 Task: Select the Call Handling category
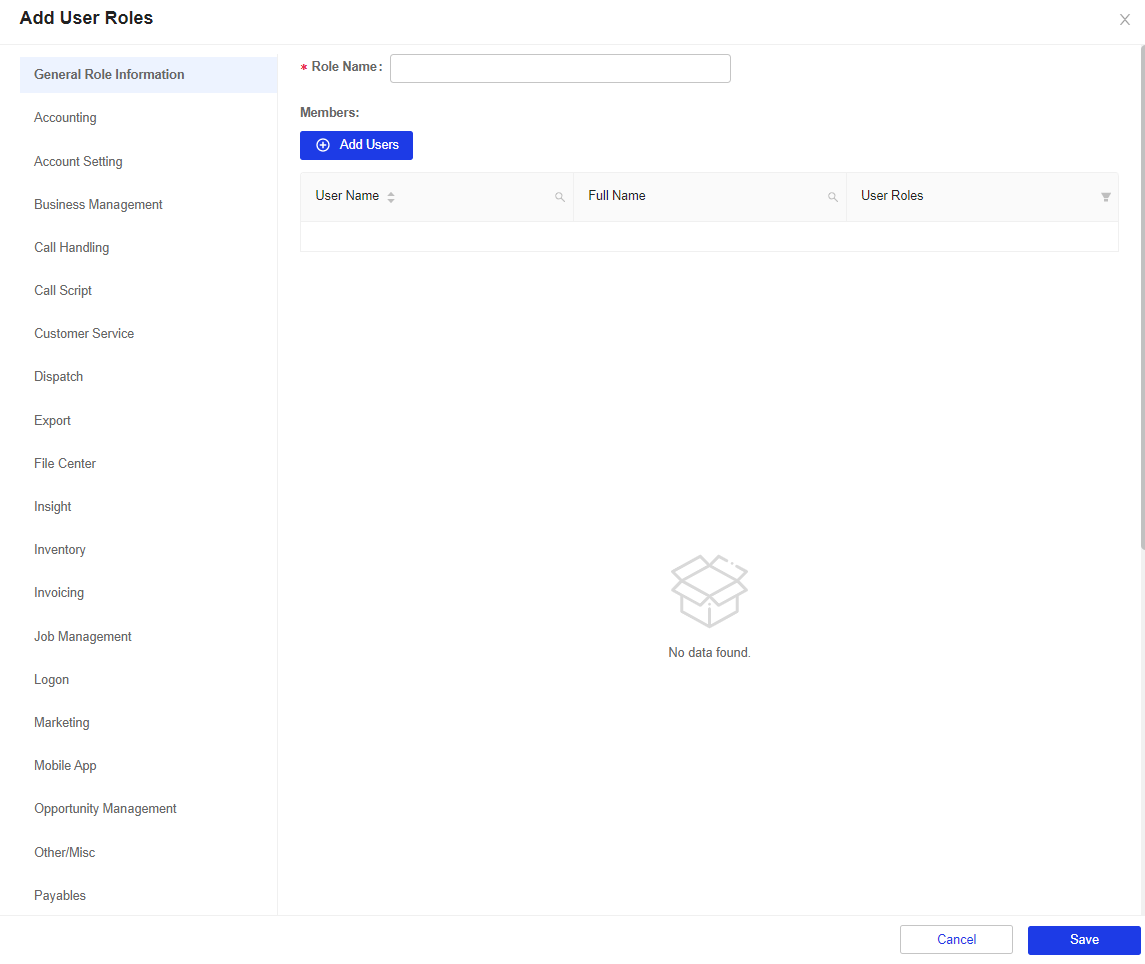pos(71,247)
